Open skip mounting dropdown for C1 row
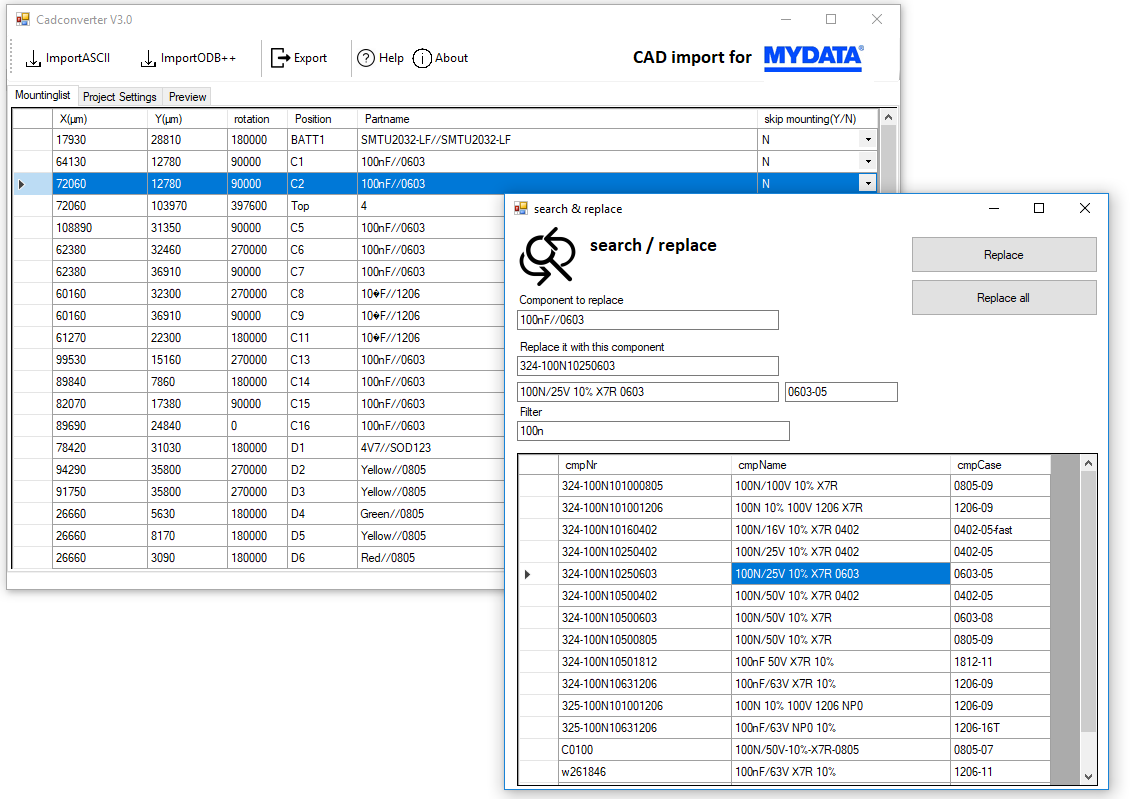 point(868,162)
